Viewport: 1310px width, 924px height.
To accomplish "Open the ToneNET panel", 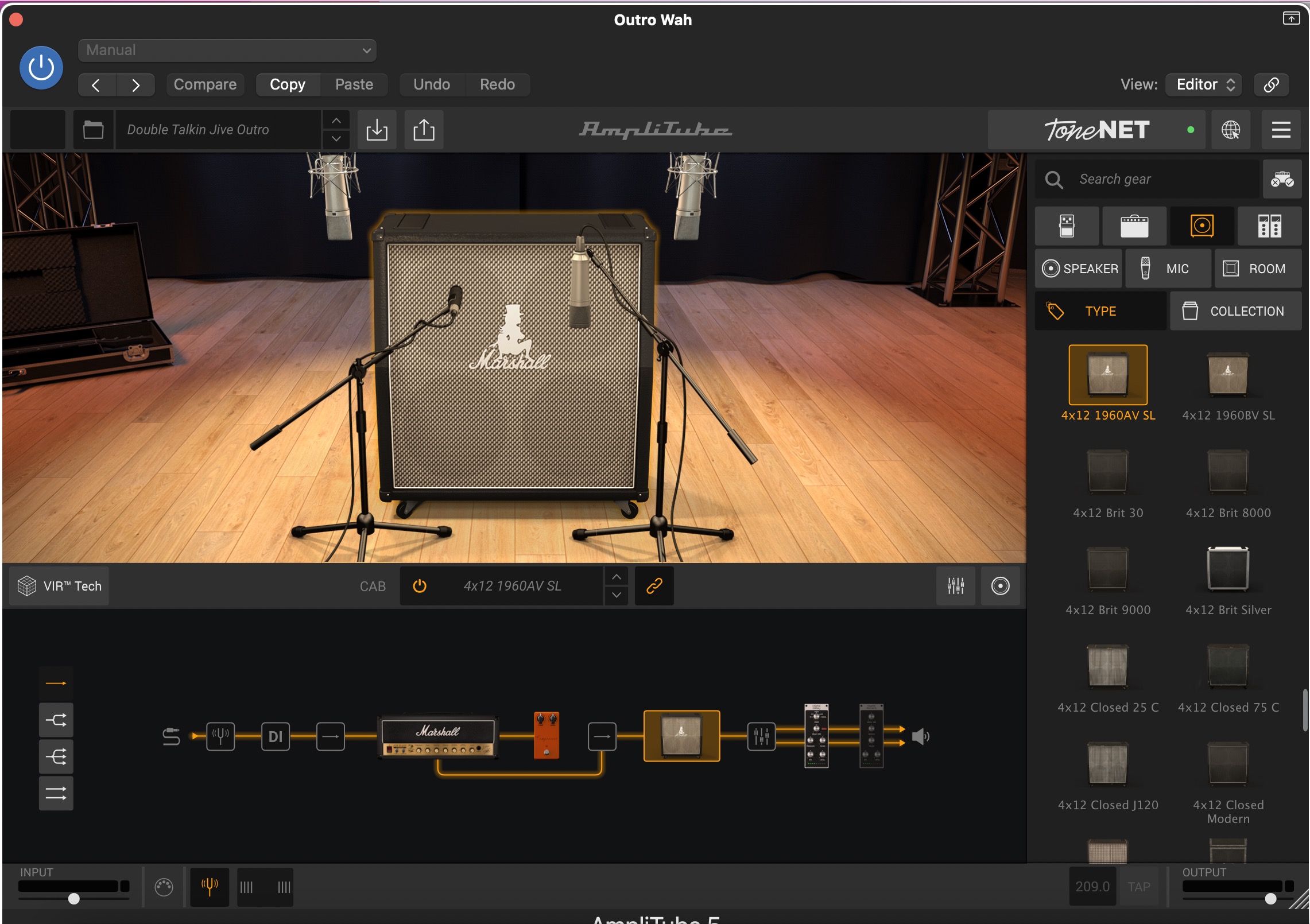I will pyautogui.click(x=1096, y=130).
